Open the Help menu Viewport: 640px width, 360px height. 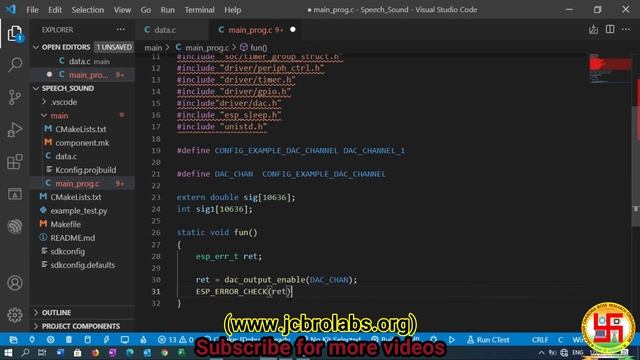point(233,9)
